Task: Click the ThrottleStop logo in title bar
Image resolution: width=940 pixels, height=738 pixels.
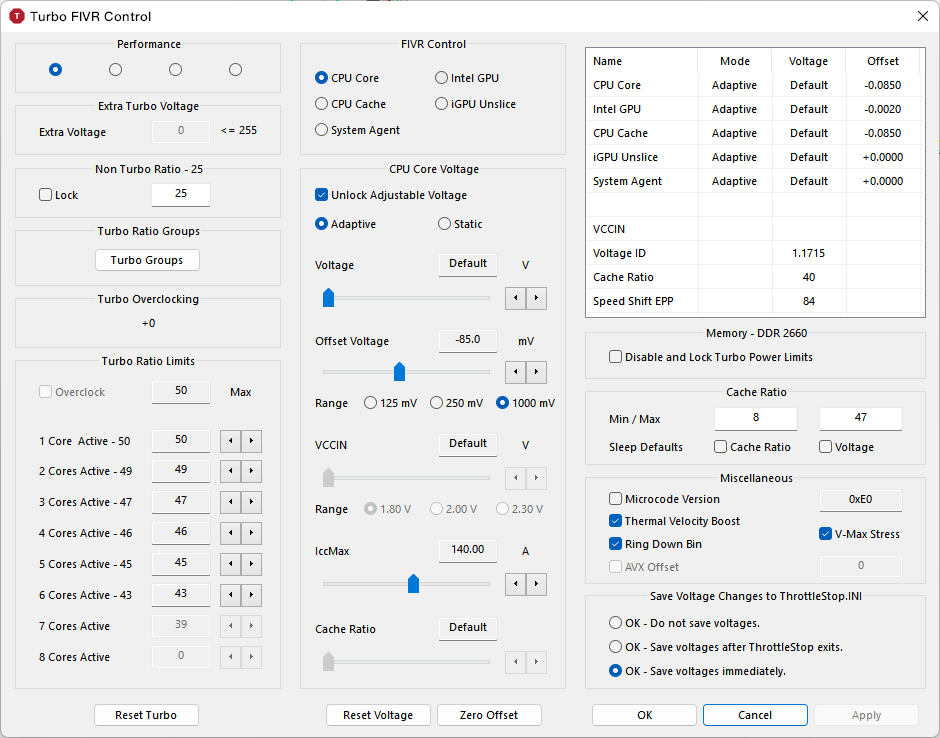Action: [17, 16]
